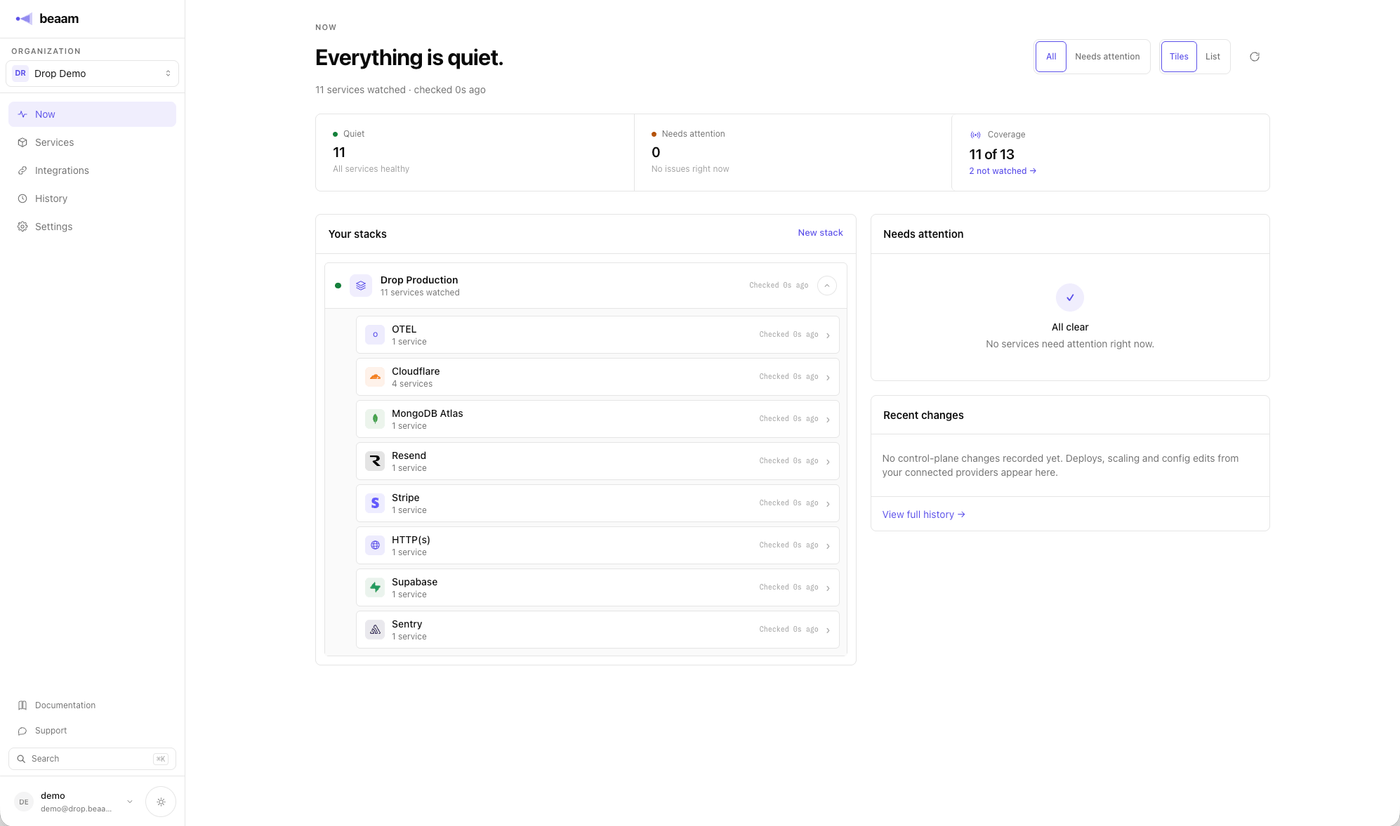Screen dimensions: 1400x826
Task: Click the HTTP(s) globe icon
Action: (x=375, y=545)
